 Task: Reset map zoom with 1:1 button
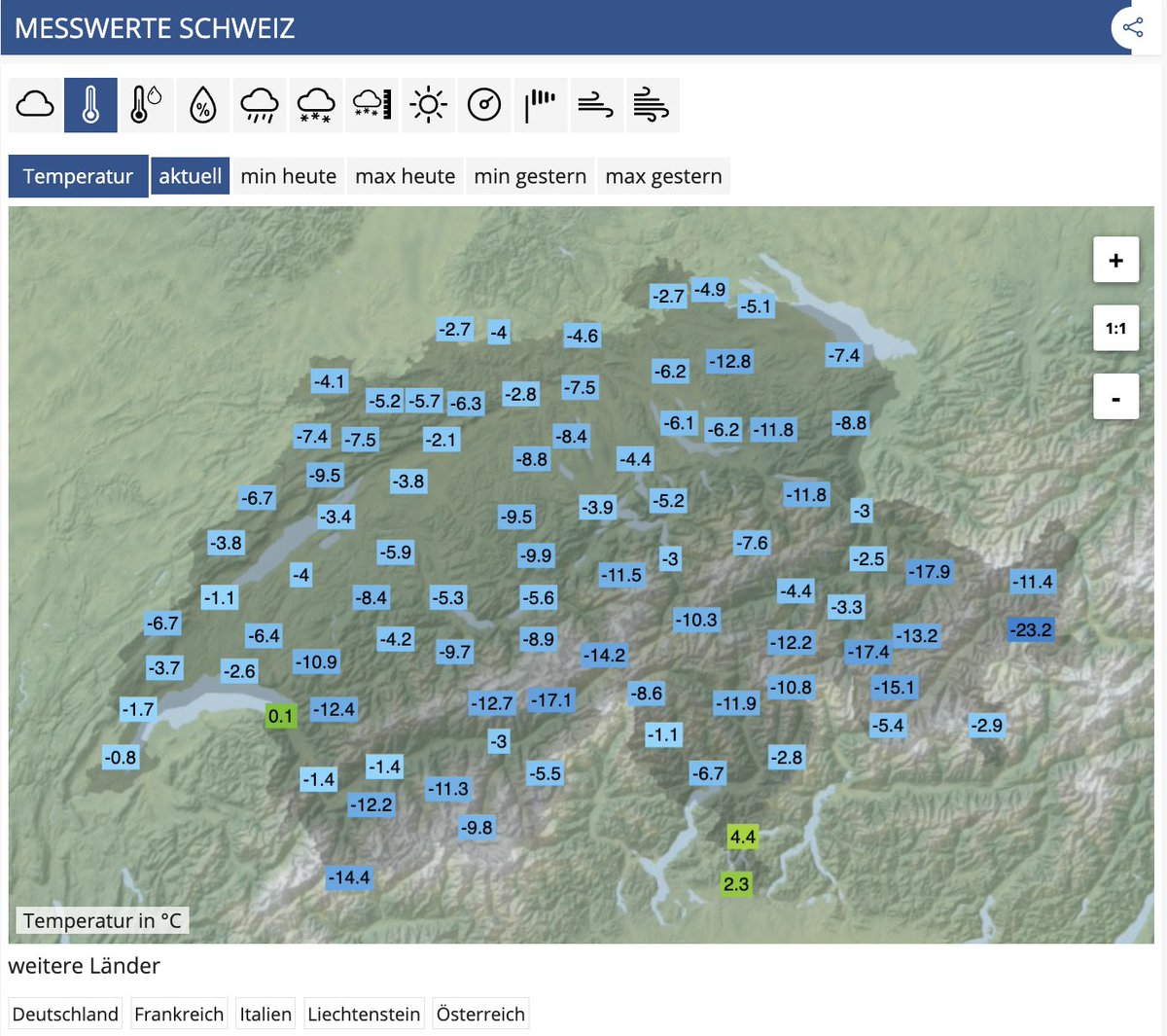click(1115, 329)
